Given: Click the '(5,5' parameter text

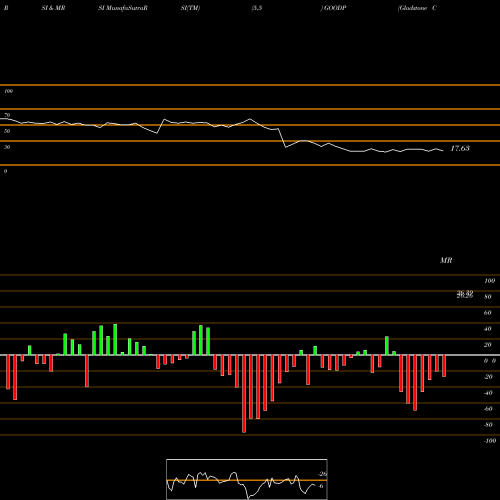Looking at the screenshot, I should point(257,8).
